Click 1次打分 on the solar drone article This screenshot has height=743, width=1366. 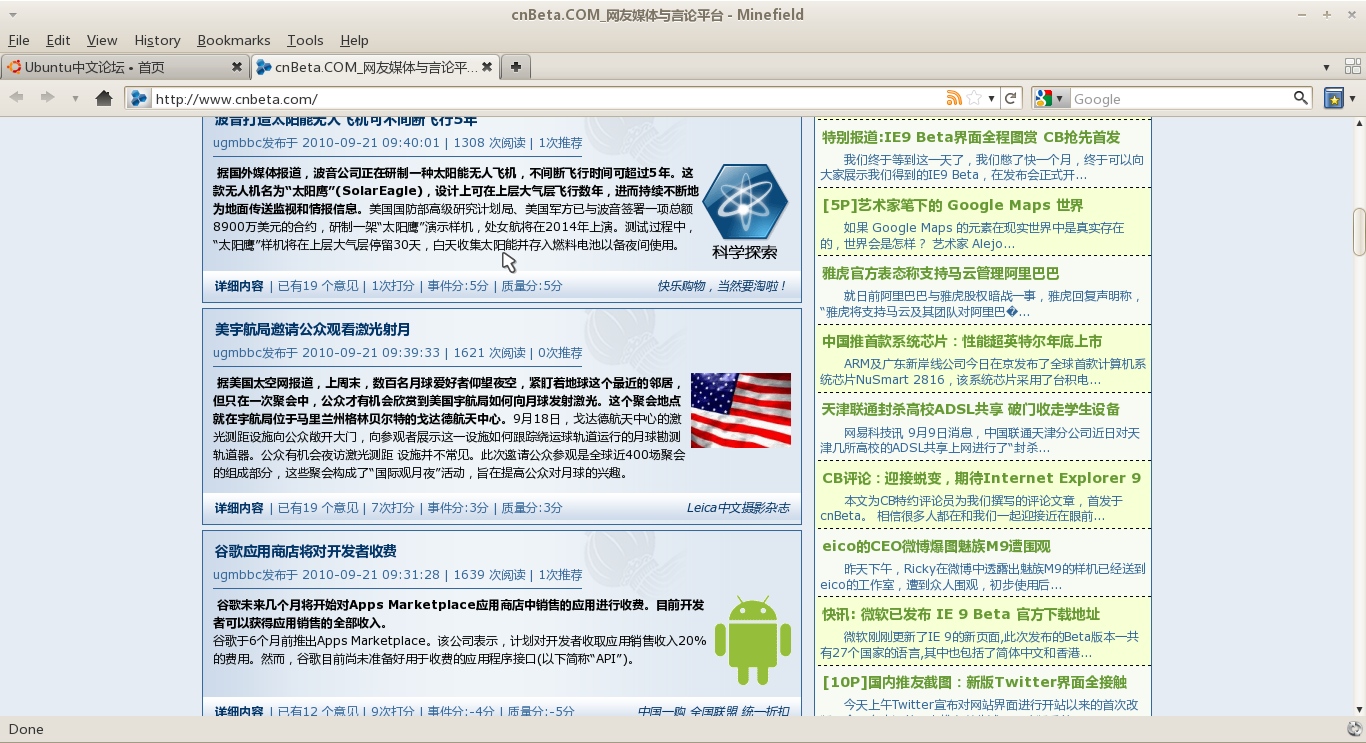point(393,286)
